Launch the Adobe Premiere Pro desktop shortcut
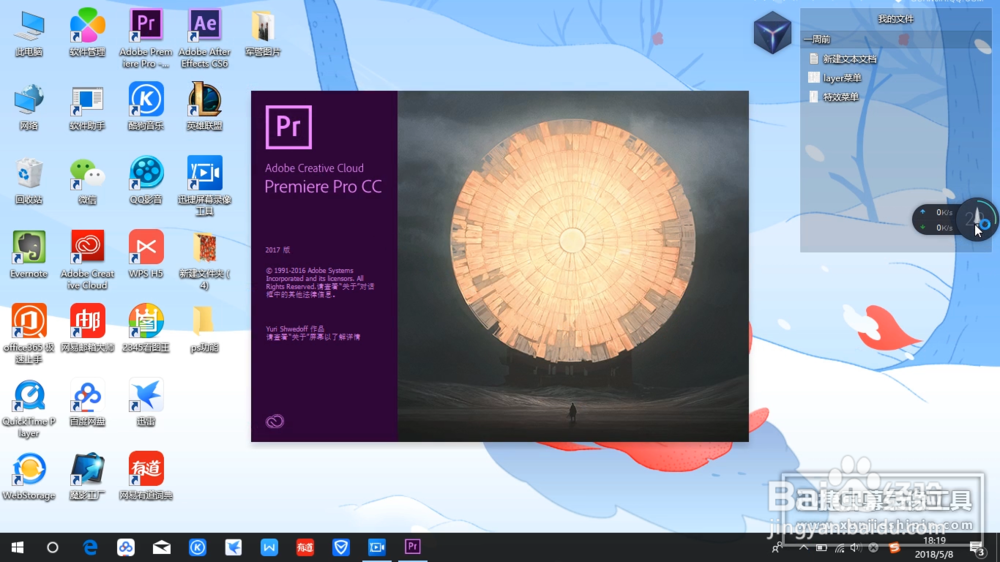Screen dimensions: 1000x562 pyautogui.click(x=145, y=38)
